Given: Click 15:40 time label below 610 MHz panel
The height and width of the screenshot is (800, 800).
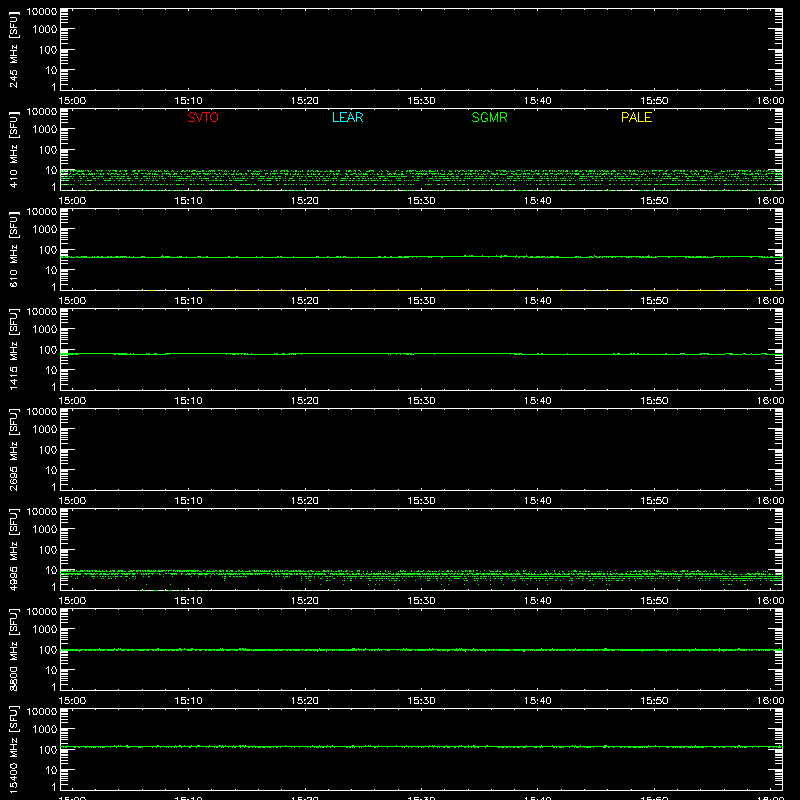Looking at the screenshot, I should click(x=537, y=301).
